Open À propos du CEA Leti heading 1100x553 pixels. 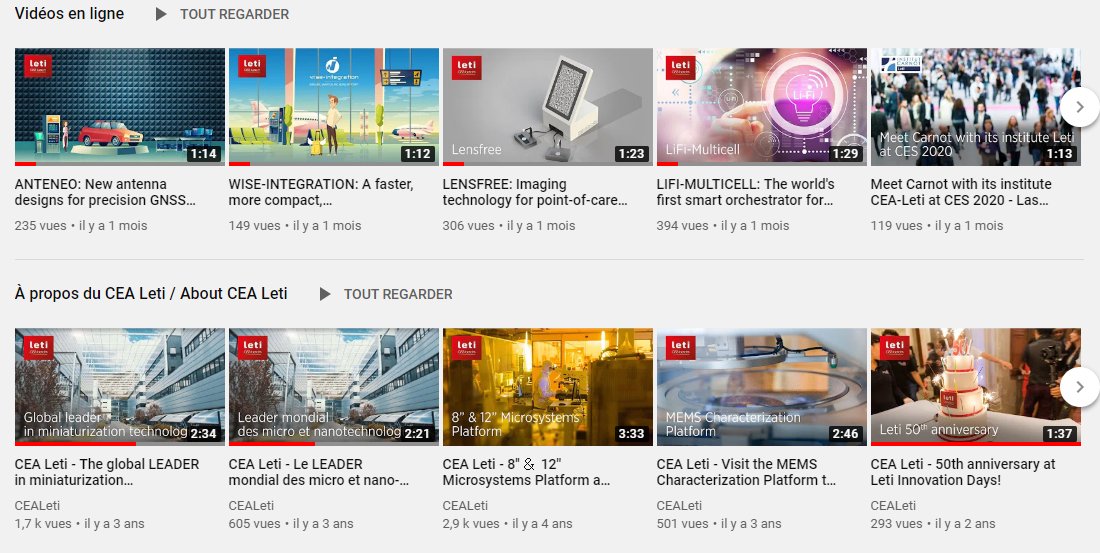pos(151,293)
